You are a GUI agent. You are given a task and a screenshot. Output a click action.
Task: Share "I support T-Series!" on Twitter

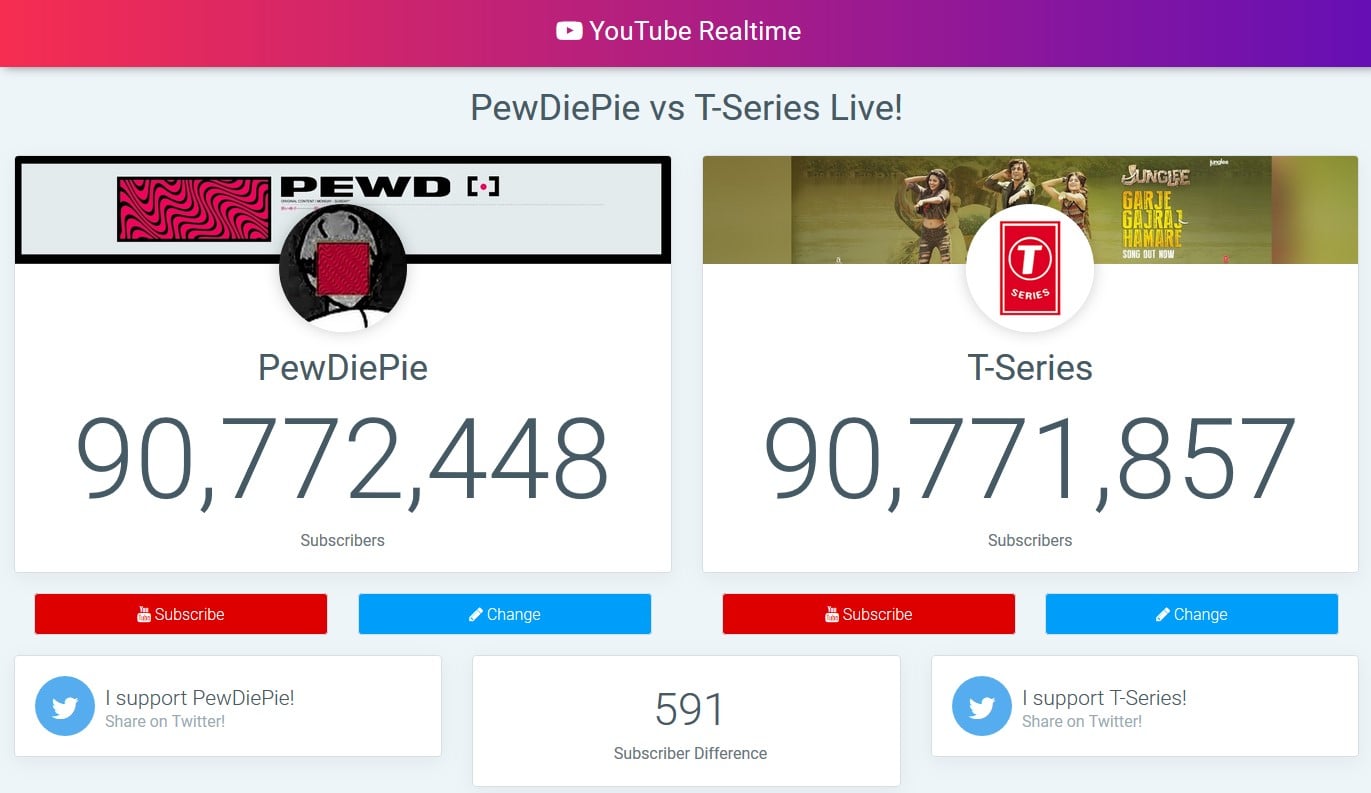tap(1145, 707)
